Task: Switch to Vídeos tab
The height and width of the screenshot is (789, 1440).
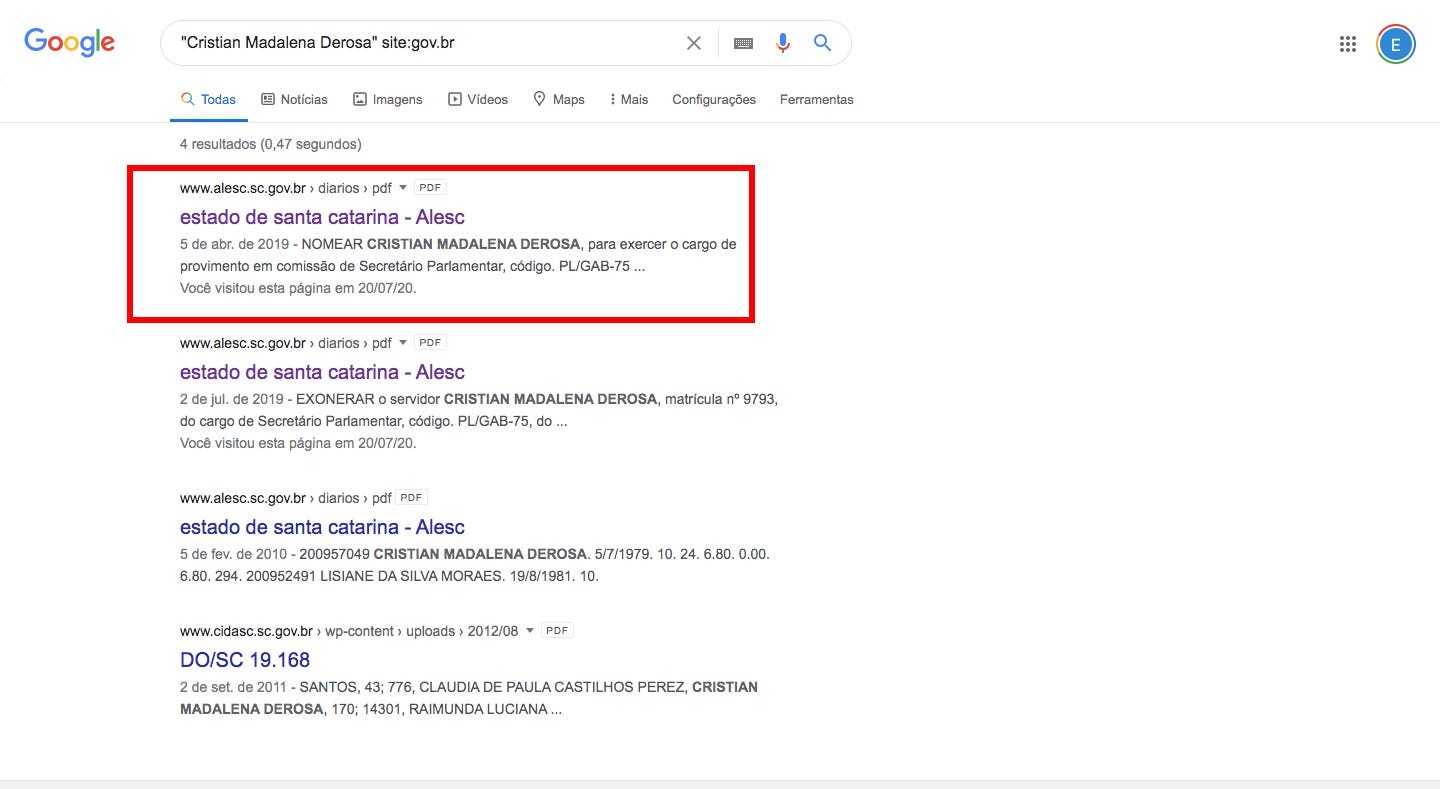Action: point(478,100)
